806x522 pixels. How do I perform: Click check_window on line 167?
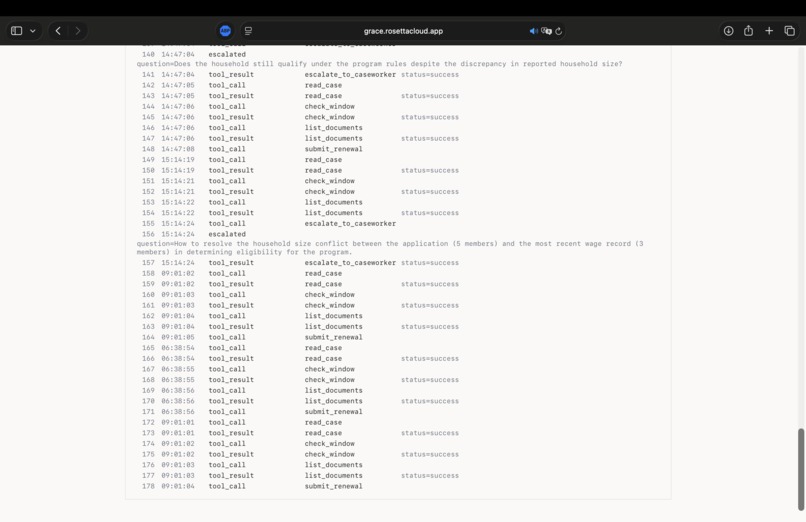click(x=329, y=369)
